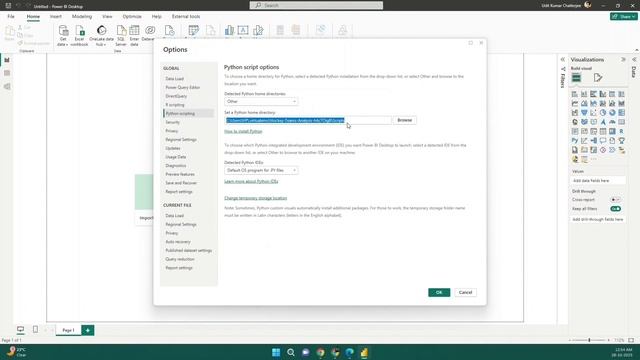The image size is (640, 360).
Task: Select the pie chart visual
Action: 603,113
